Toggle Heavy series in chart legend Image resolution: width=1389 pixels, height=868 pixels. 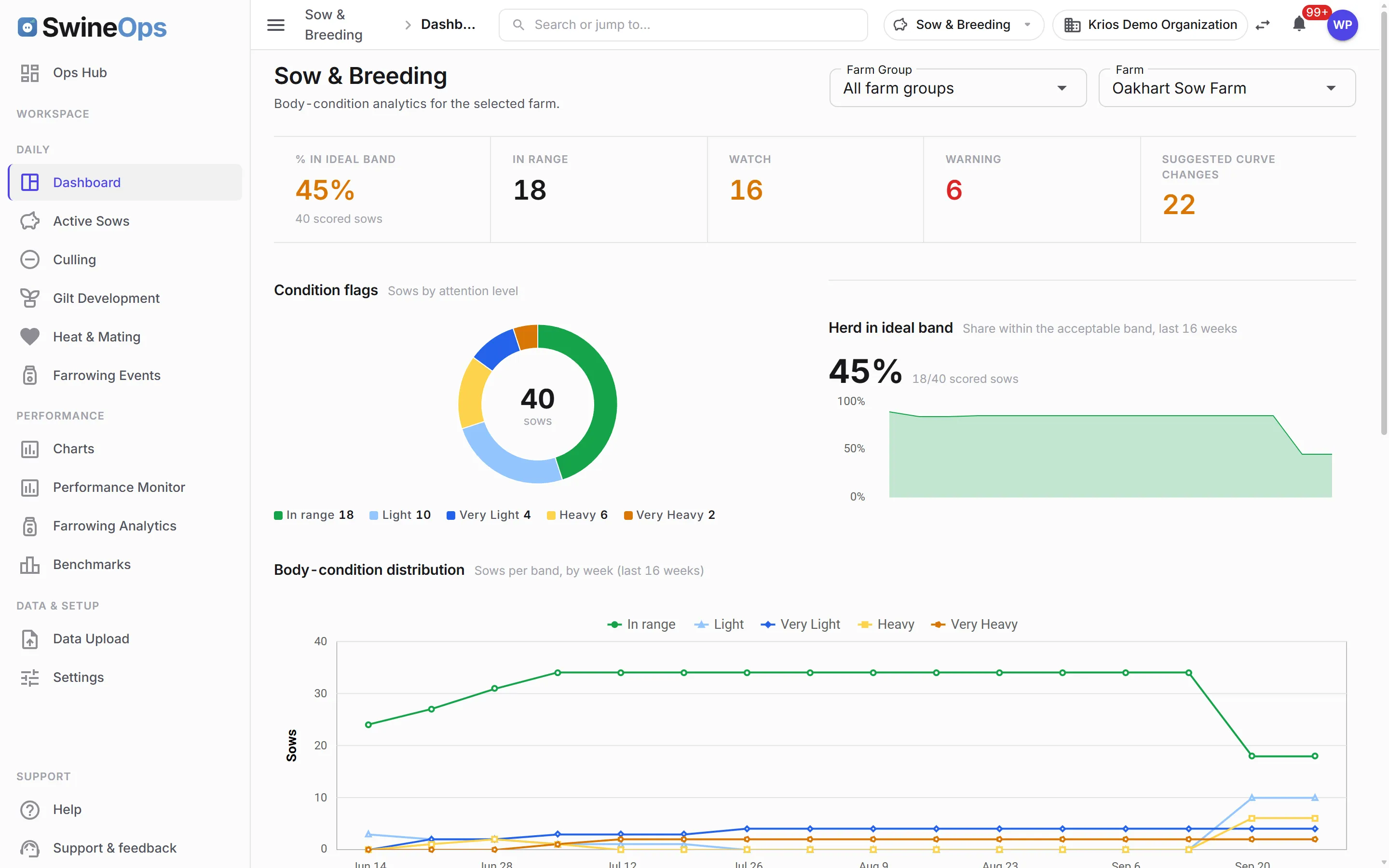(885, 624)
